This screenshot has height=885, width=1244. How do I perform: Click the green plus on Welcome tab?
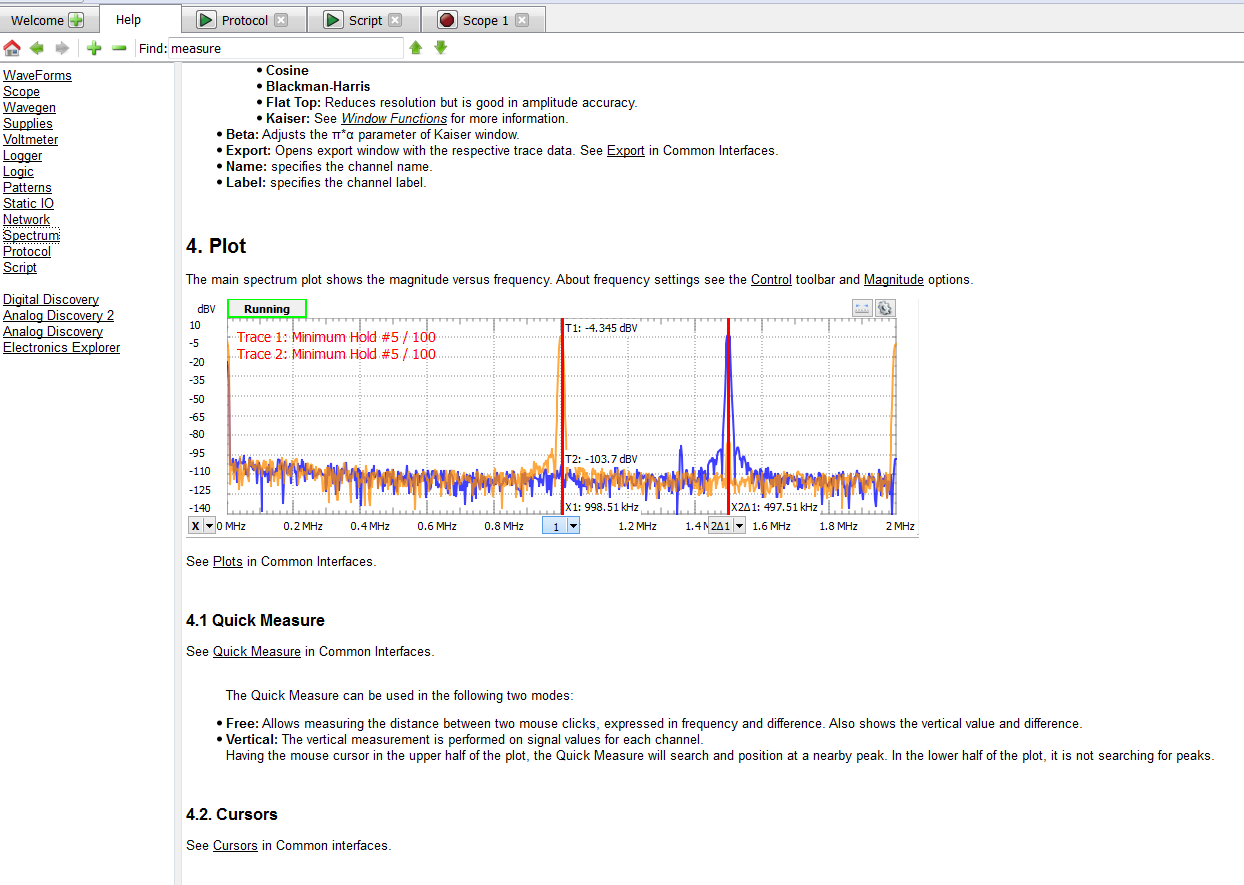pyautogui.click(x=76, y=20)
